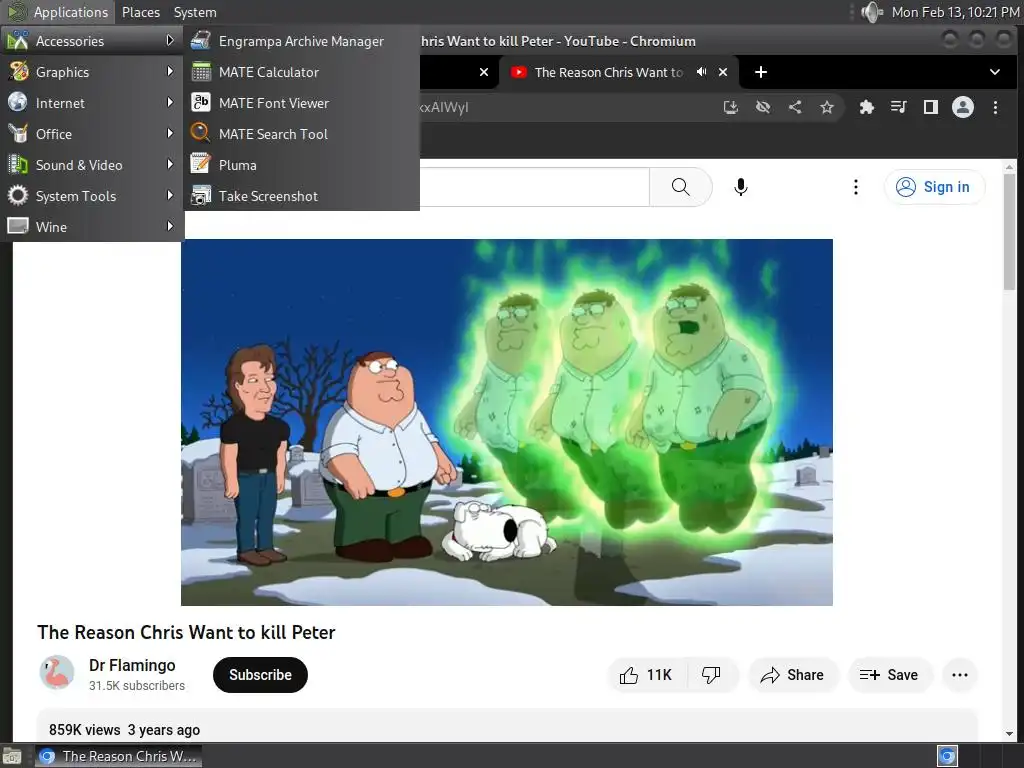This screenshot has height=768, width=1024.
Task: Click the Accessories submenu arrow
Action: 170,40
